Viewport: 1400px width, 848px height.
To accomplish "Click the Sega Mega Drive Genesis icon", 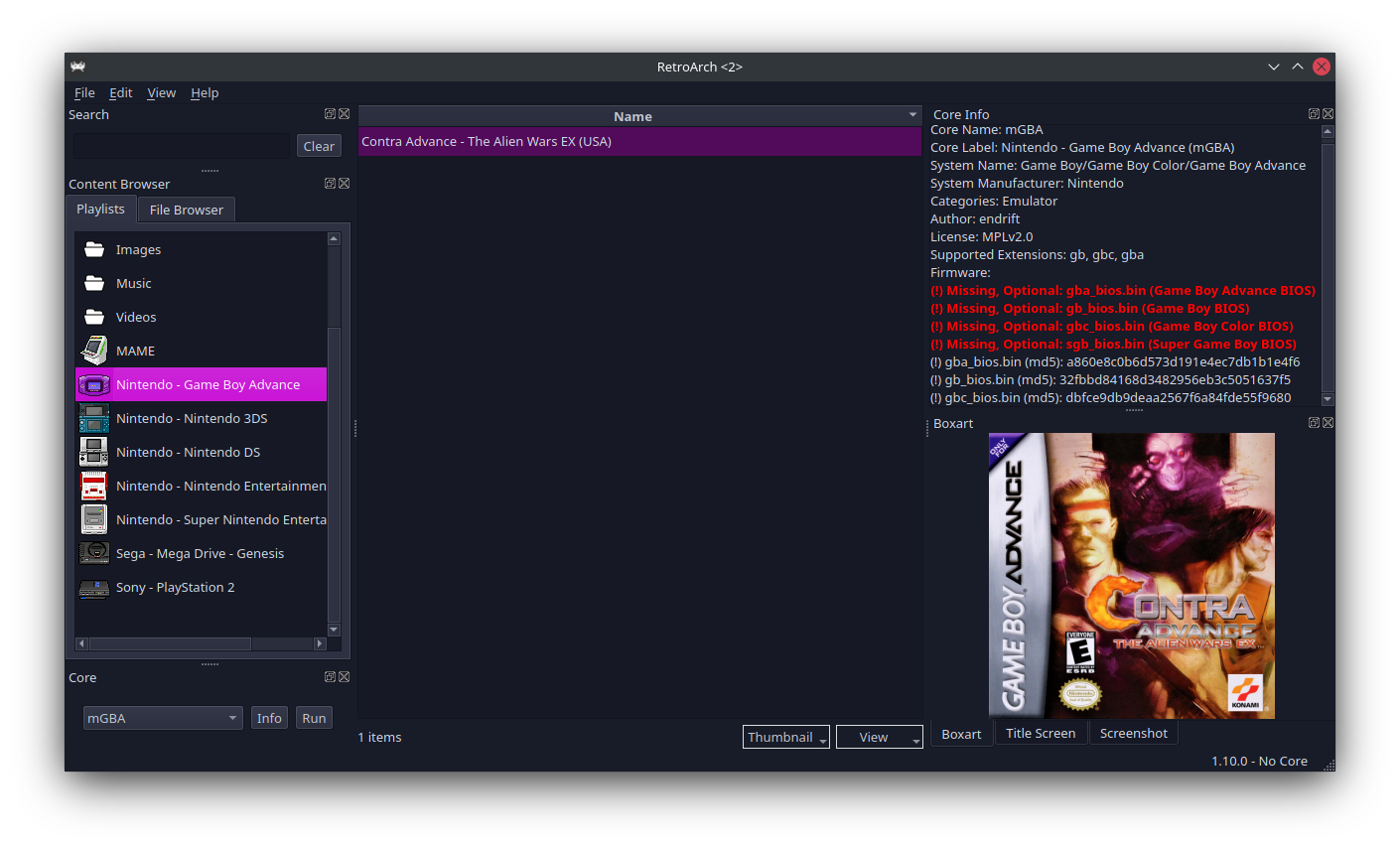I will [x=94, y=553].
